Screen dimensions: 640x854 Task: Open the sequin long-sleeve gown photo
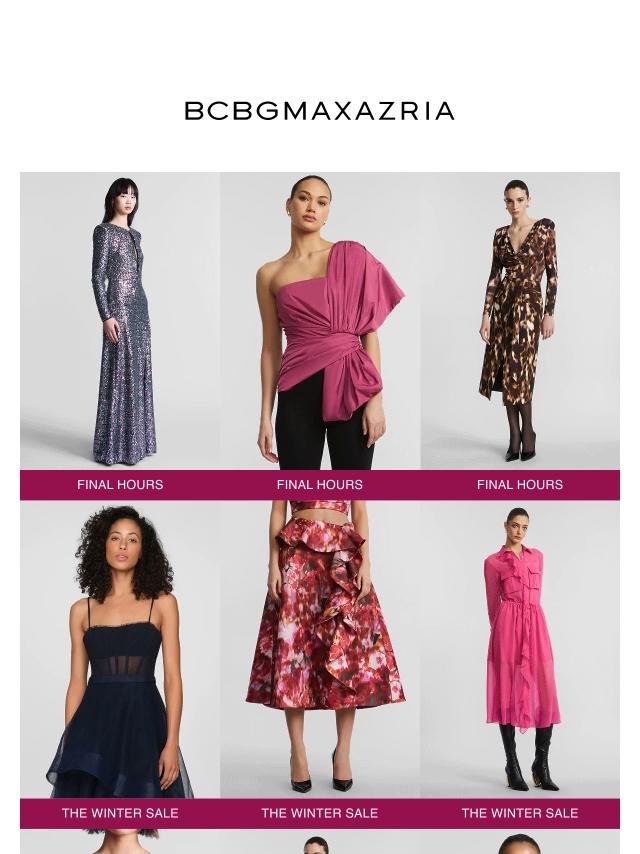(120, 321)
